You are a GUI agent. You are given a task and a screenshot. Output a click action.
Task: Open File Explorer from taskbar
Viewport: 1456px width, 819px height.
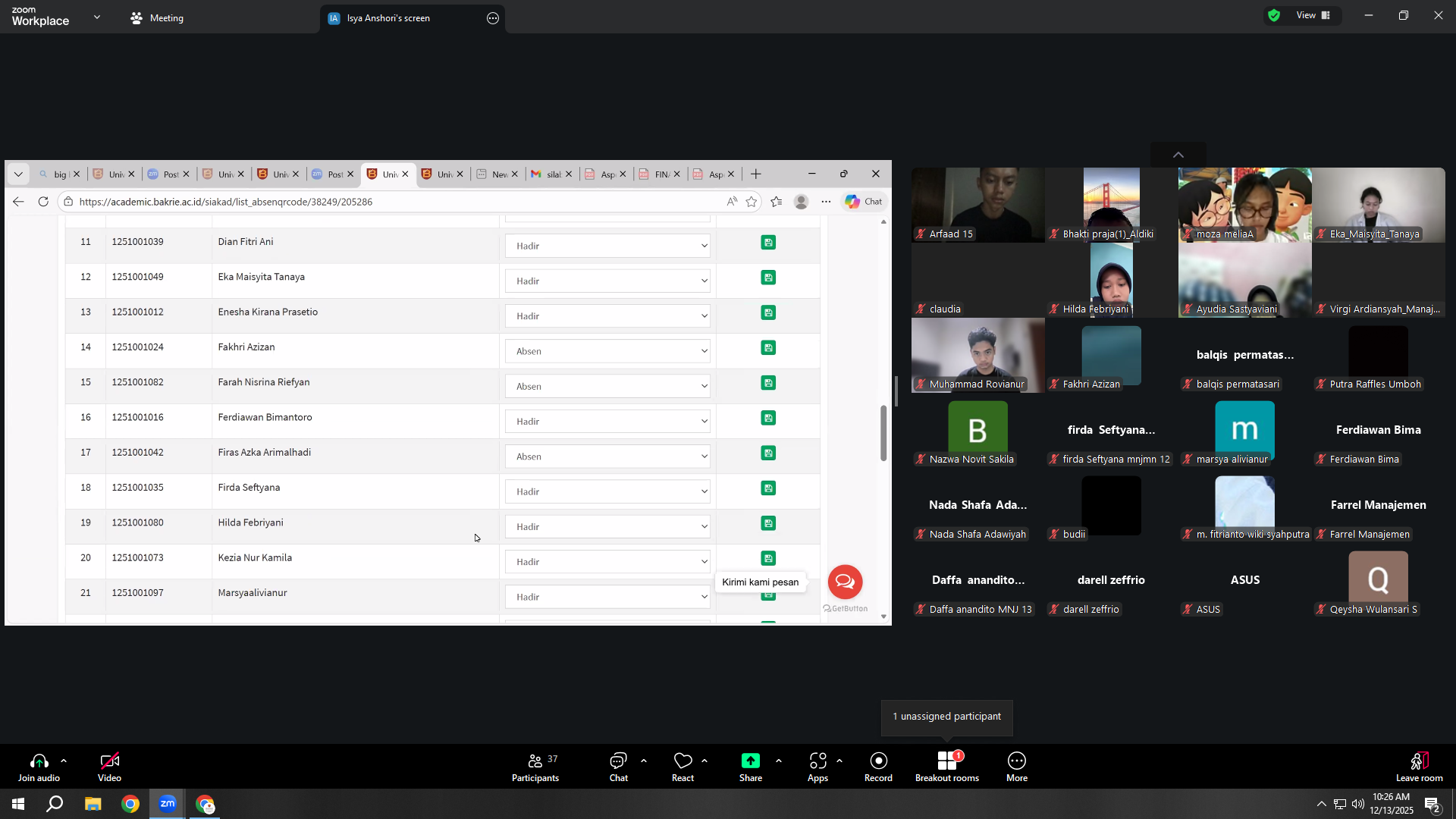93,804
